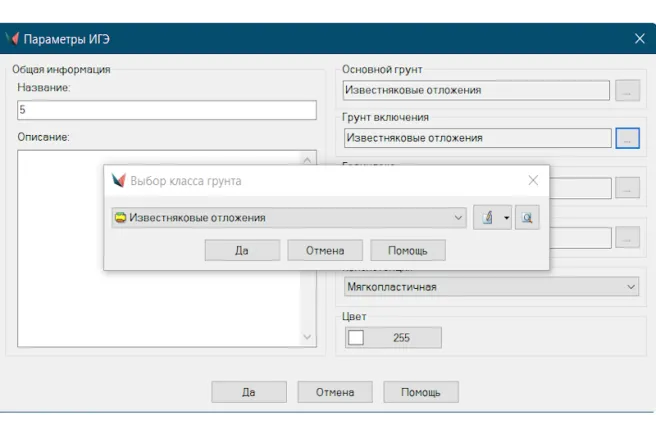Click Отмена at bottom of Параметры ИГЭ
This screenshot has width=656, height=436.
[335, 392]
